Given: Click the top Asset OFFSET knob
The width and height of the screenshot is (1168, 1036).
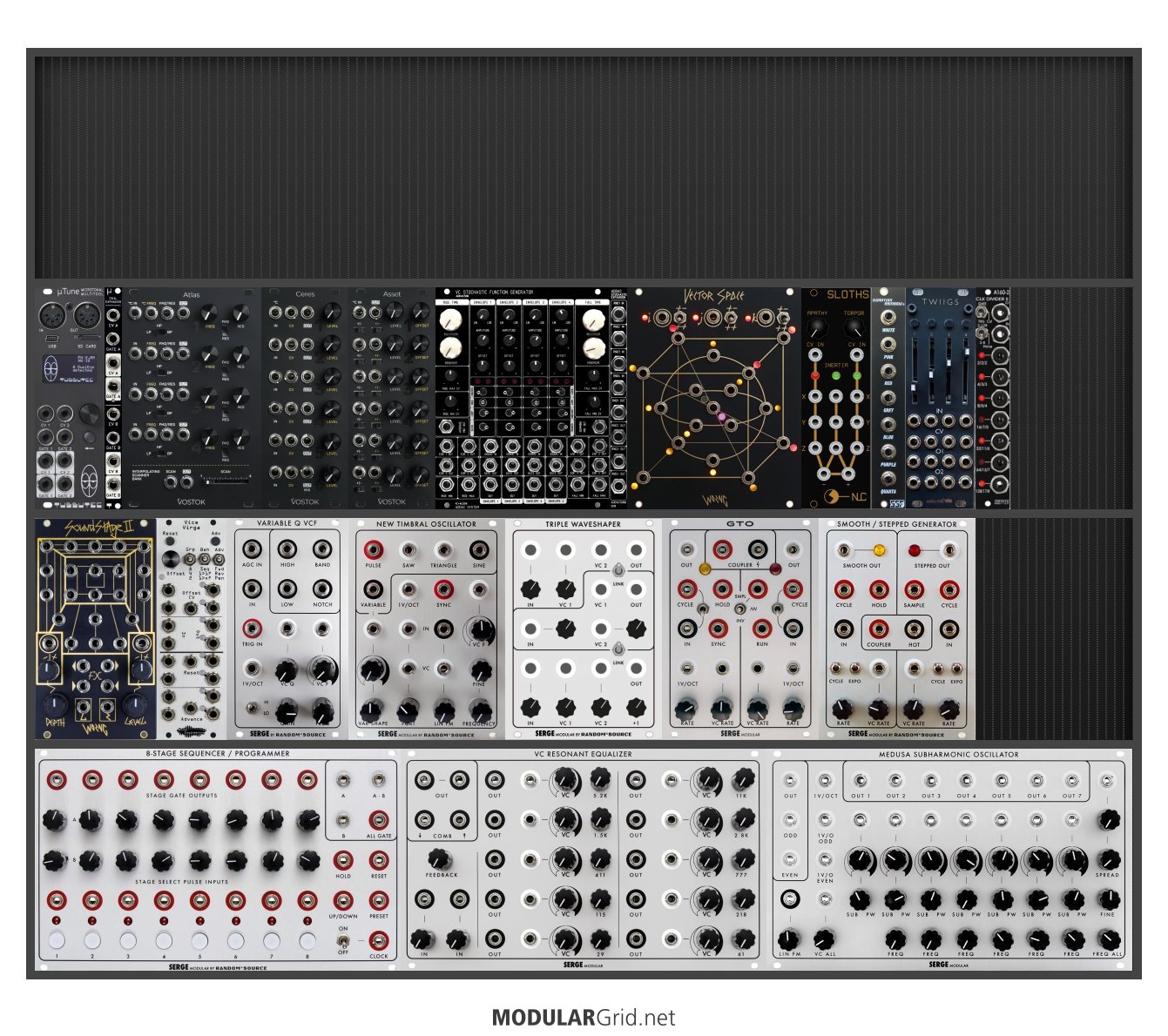Looking at the screenshot, I should tap(422, 312).
